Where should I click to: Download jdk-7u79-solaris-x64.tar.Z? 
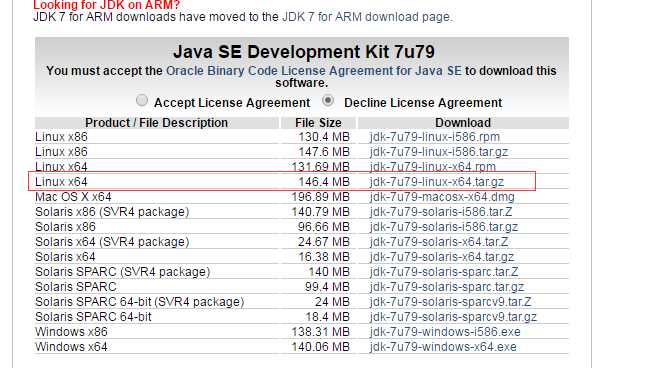coord(439,242)
